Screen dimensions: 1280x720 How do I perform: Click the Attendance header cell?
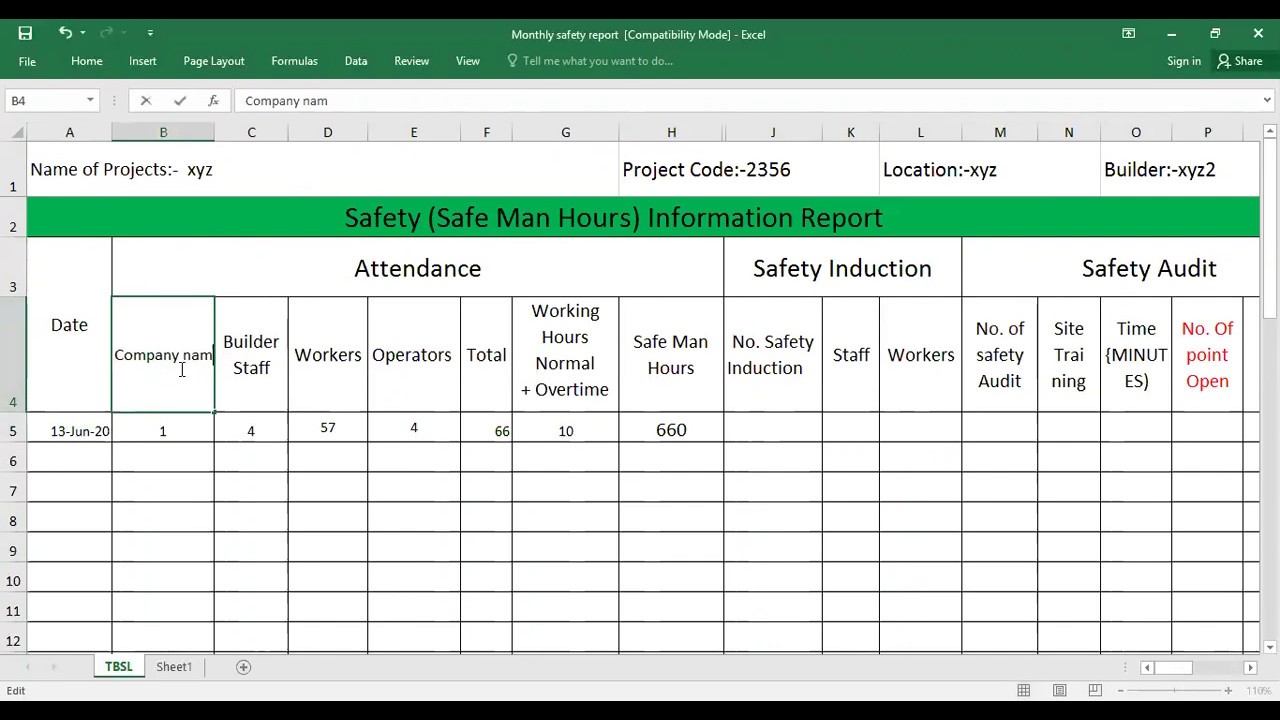(x=418, y=268)
